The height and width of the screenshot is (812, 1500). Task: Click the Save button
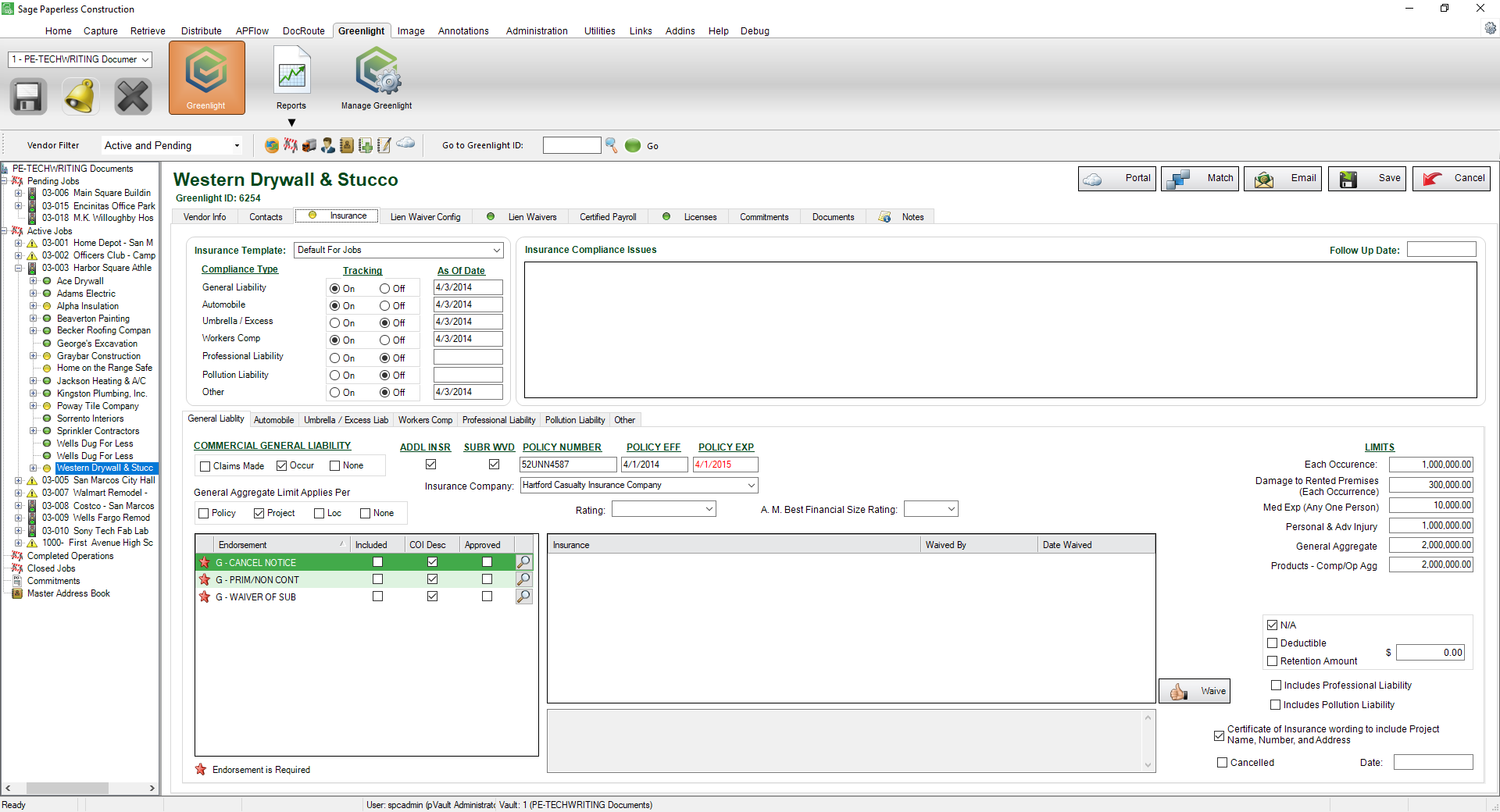pos(1367,179)
